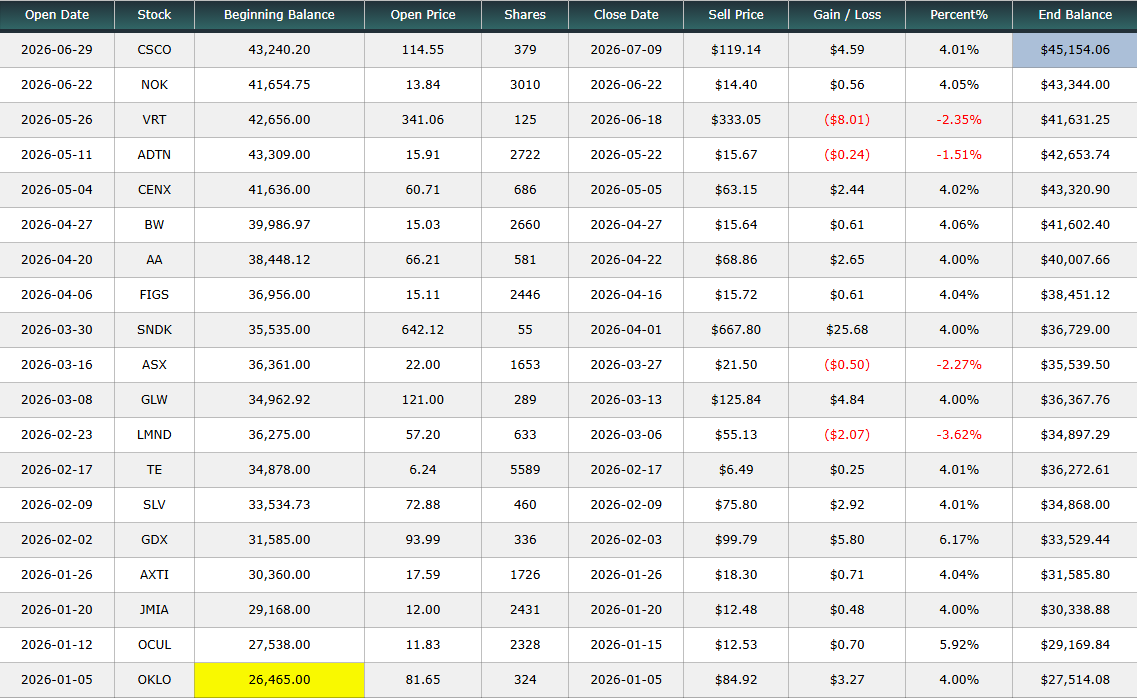The height and width of the screenshot is (699, 1137).
Task: Select the LMND loss percent -3.62%
Action: pos(959,435)
